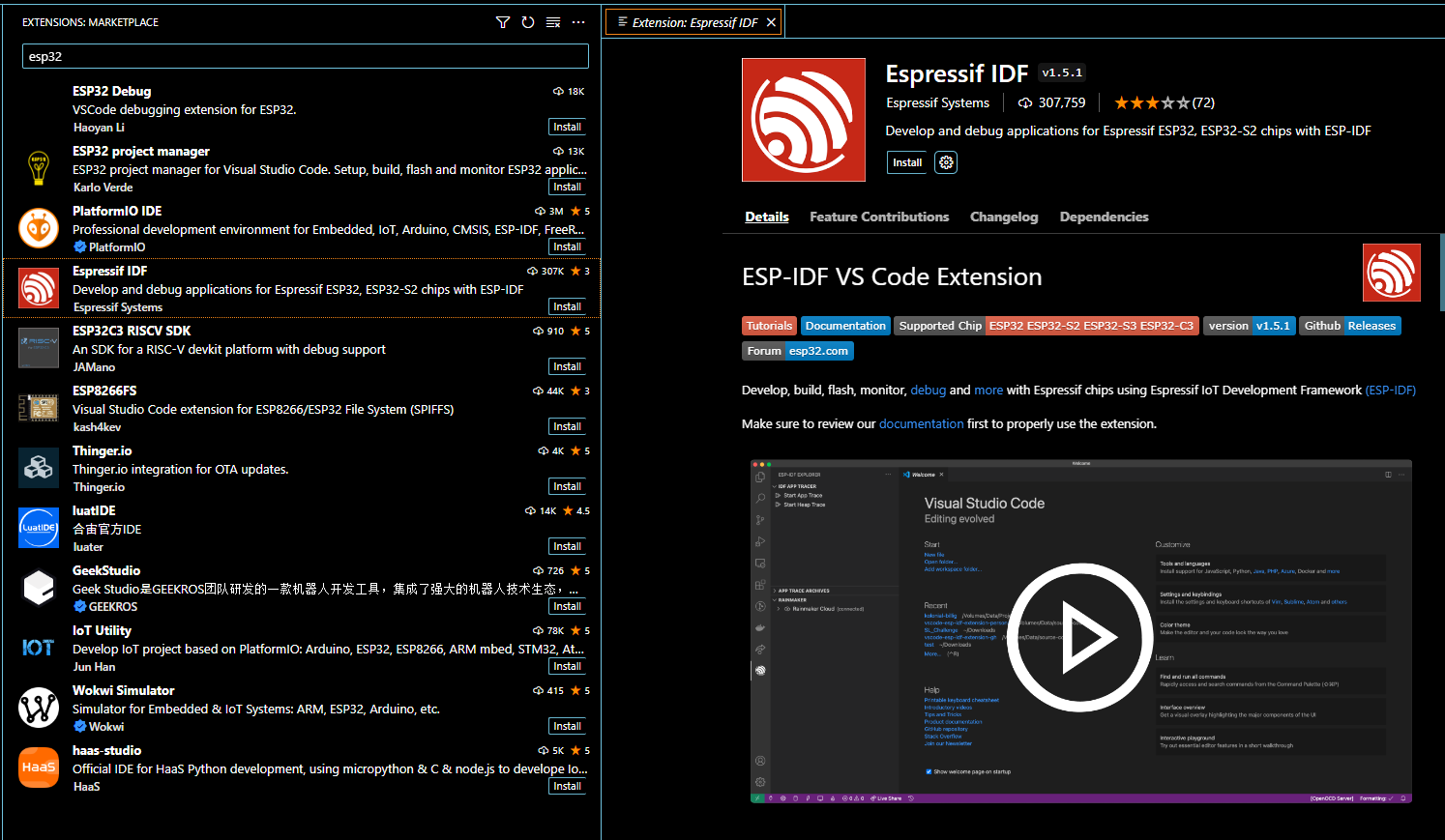
Task: Switch to the Changelog tab
Action: [1004, 217]
